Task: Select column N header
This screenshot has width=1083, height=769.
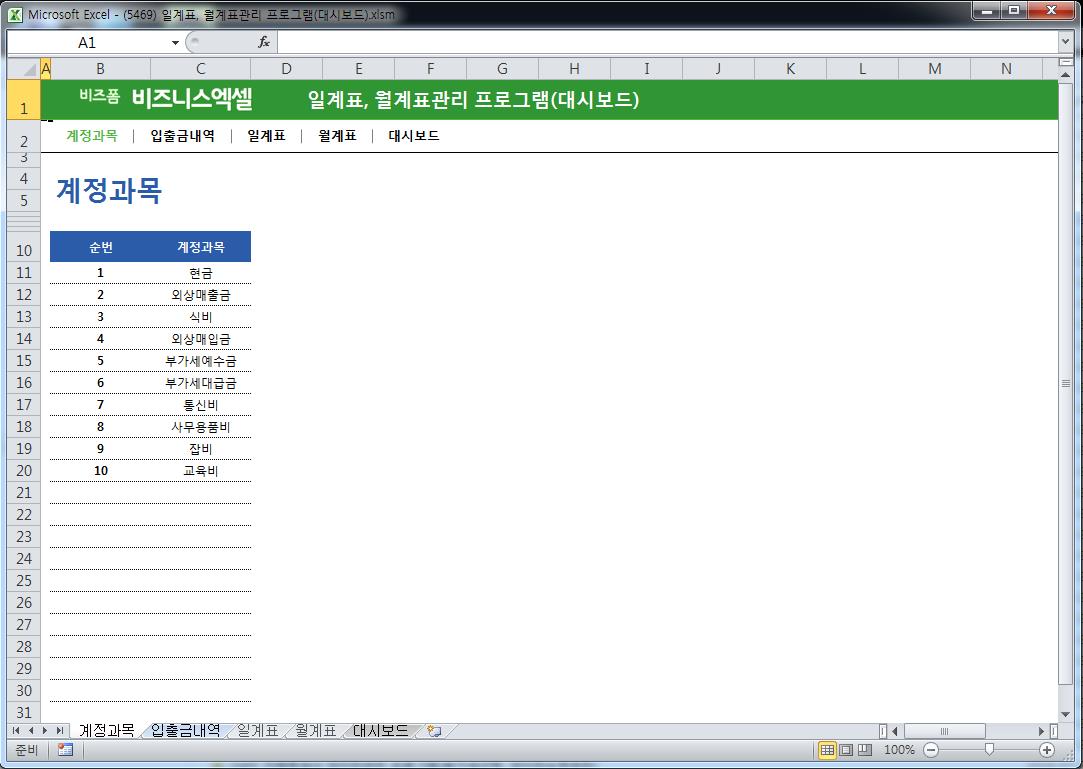Action: coord(1006,68)
